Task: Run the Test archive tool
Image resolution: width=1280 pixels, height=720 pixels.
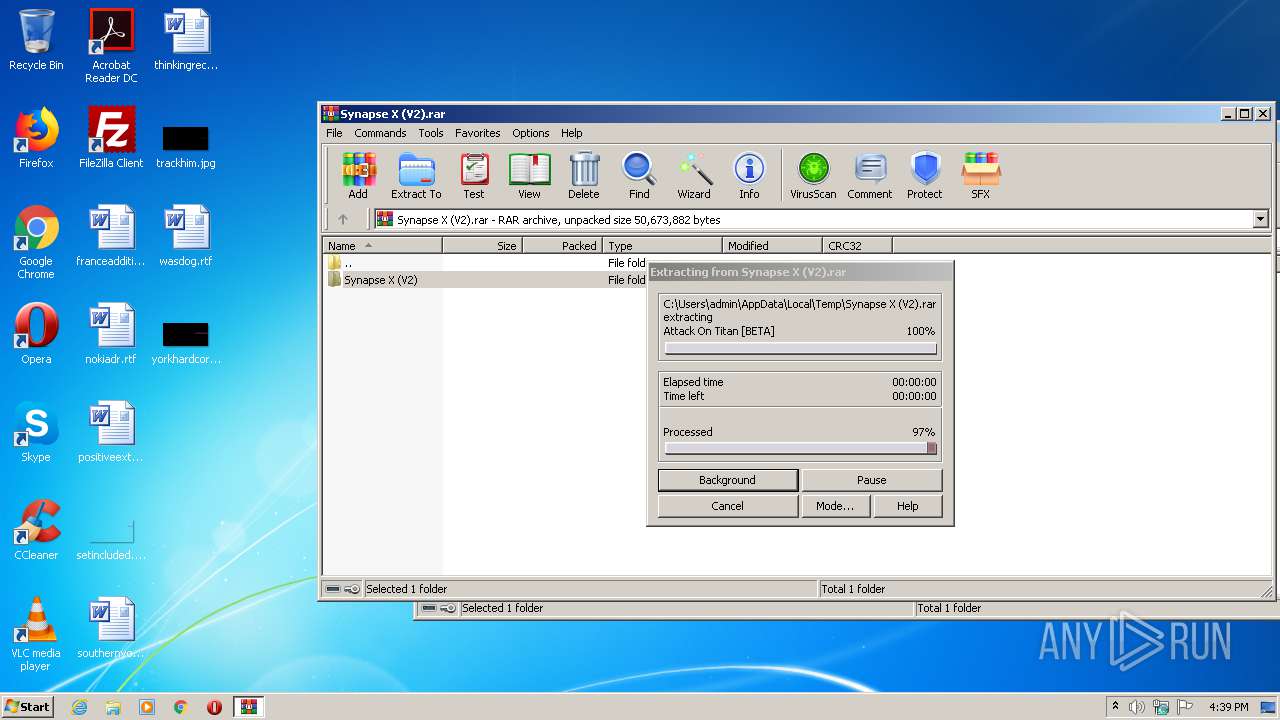Action: pyautogui.click(x=474, y=176)
